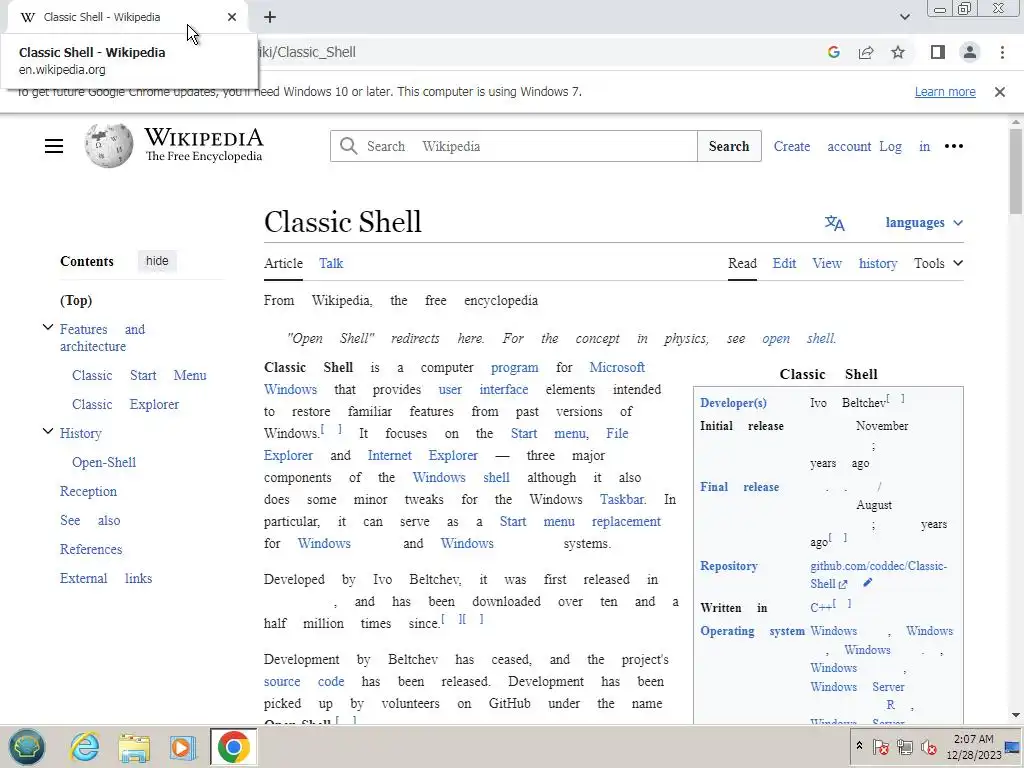The image size is (1024, 768).
Task: Open Chrome profile avatar
Action: click(x=970, y=52)
